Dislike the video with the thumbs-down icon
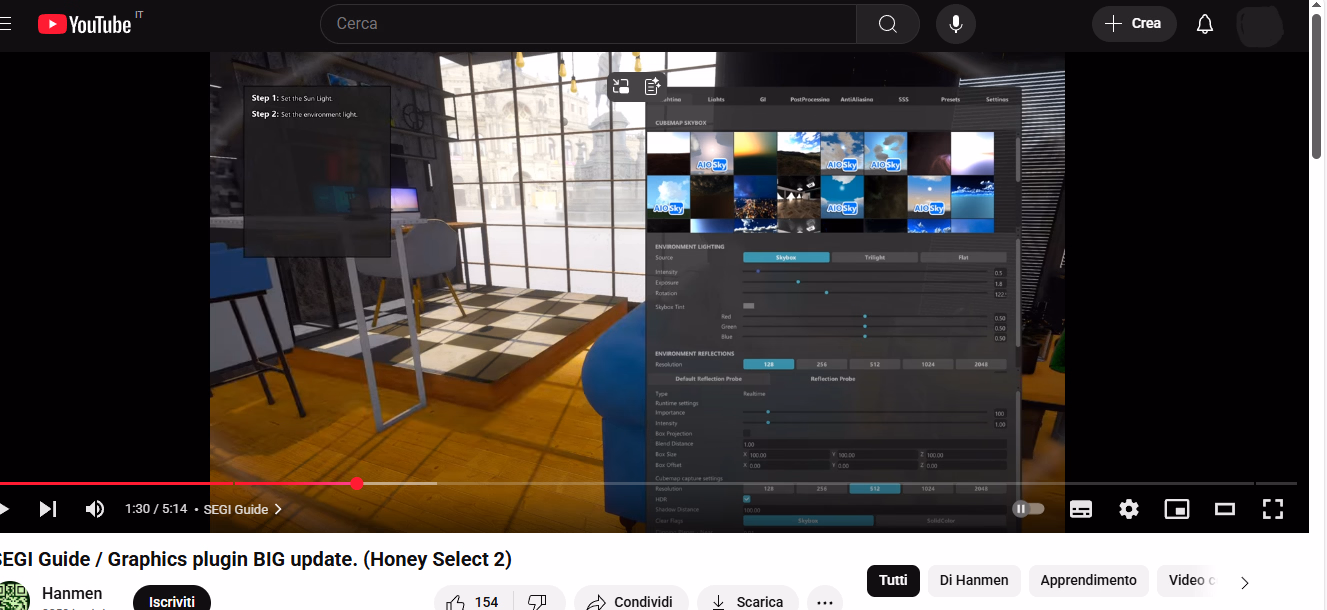This screenshot has width=1327, height=610. click(x=537, y=602)
